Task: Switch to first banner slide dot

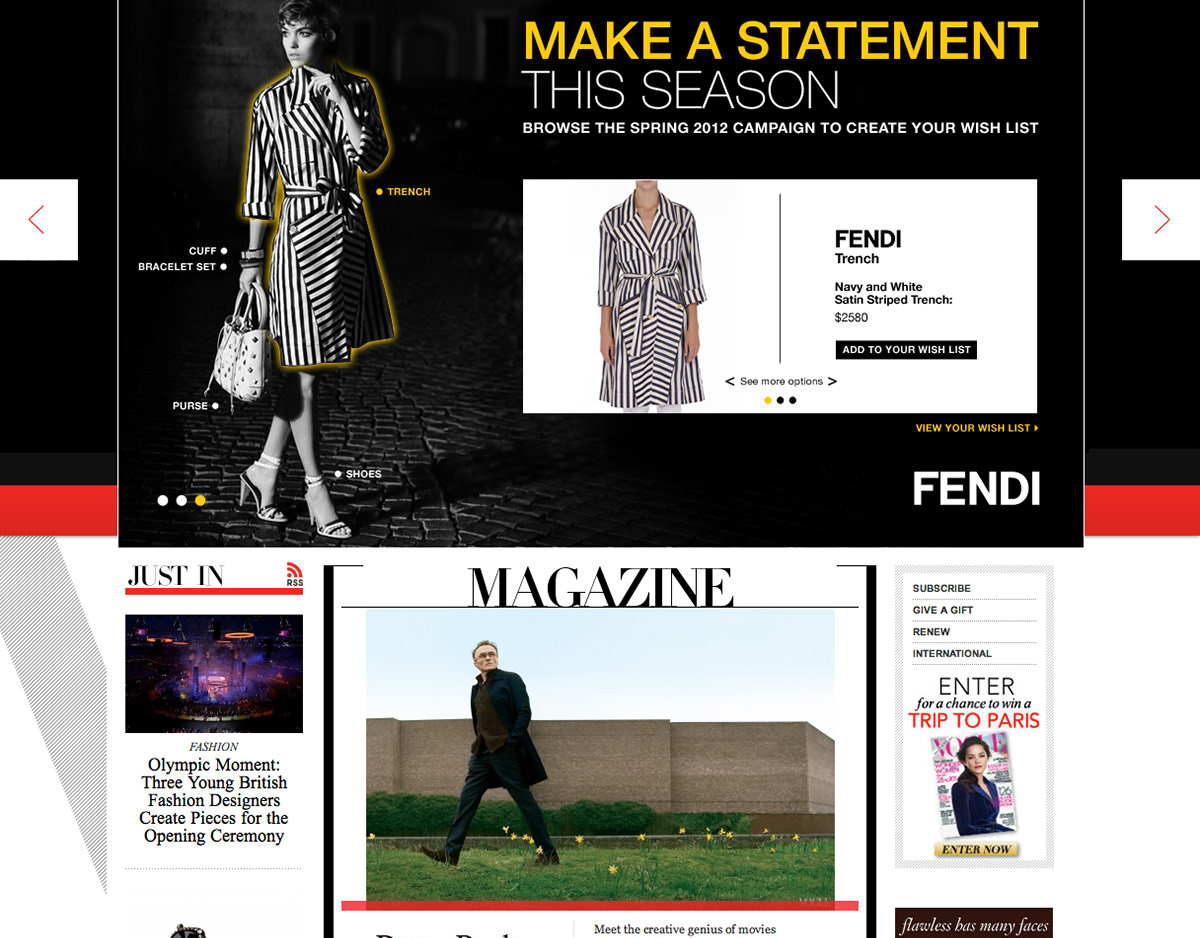Action: [163, 500]
